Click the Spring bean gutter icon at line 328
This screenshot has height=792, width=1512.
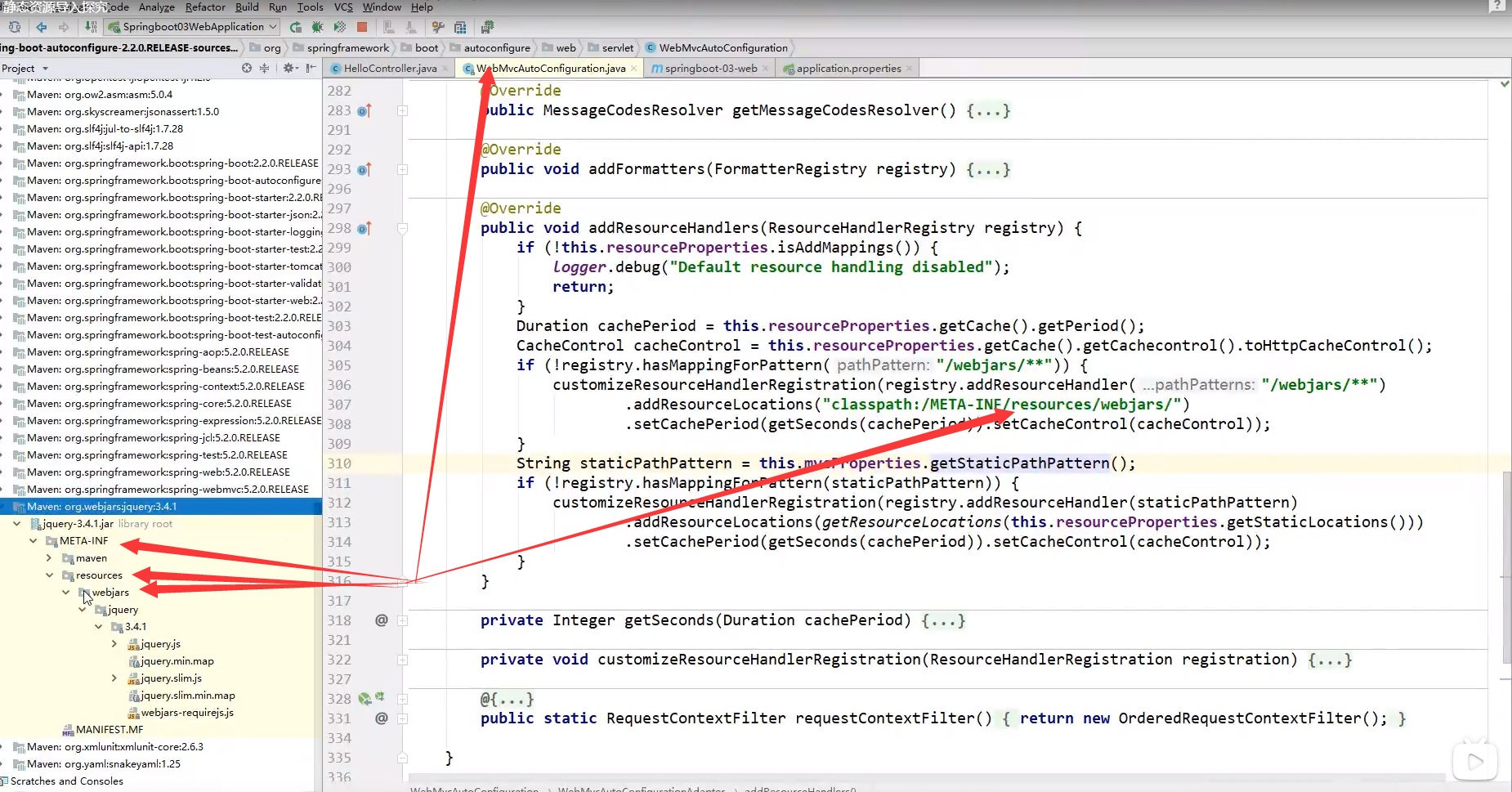(365, 699)
